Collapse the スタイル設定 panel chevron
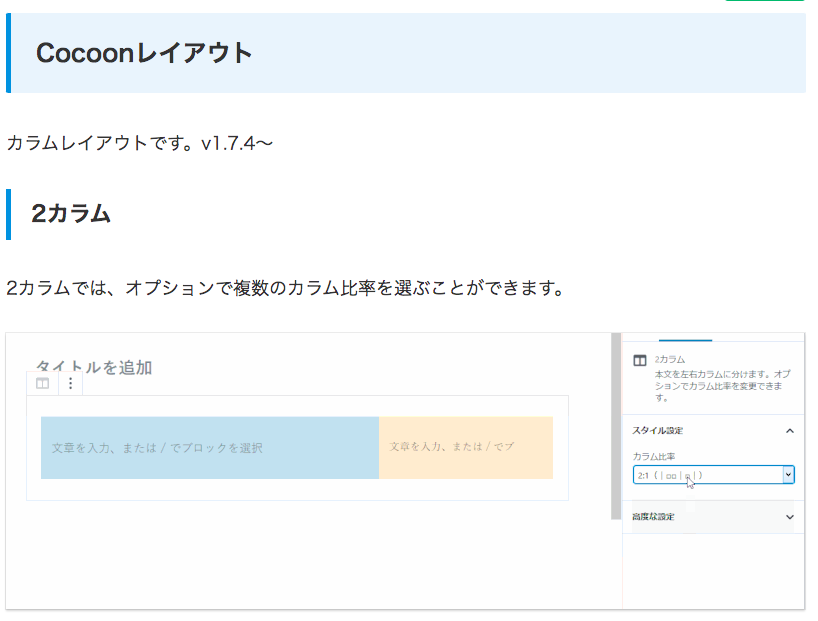This screenshot has width=818, height=621. [x=790, y=431]
